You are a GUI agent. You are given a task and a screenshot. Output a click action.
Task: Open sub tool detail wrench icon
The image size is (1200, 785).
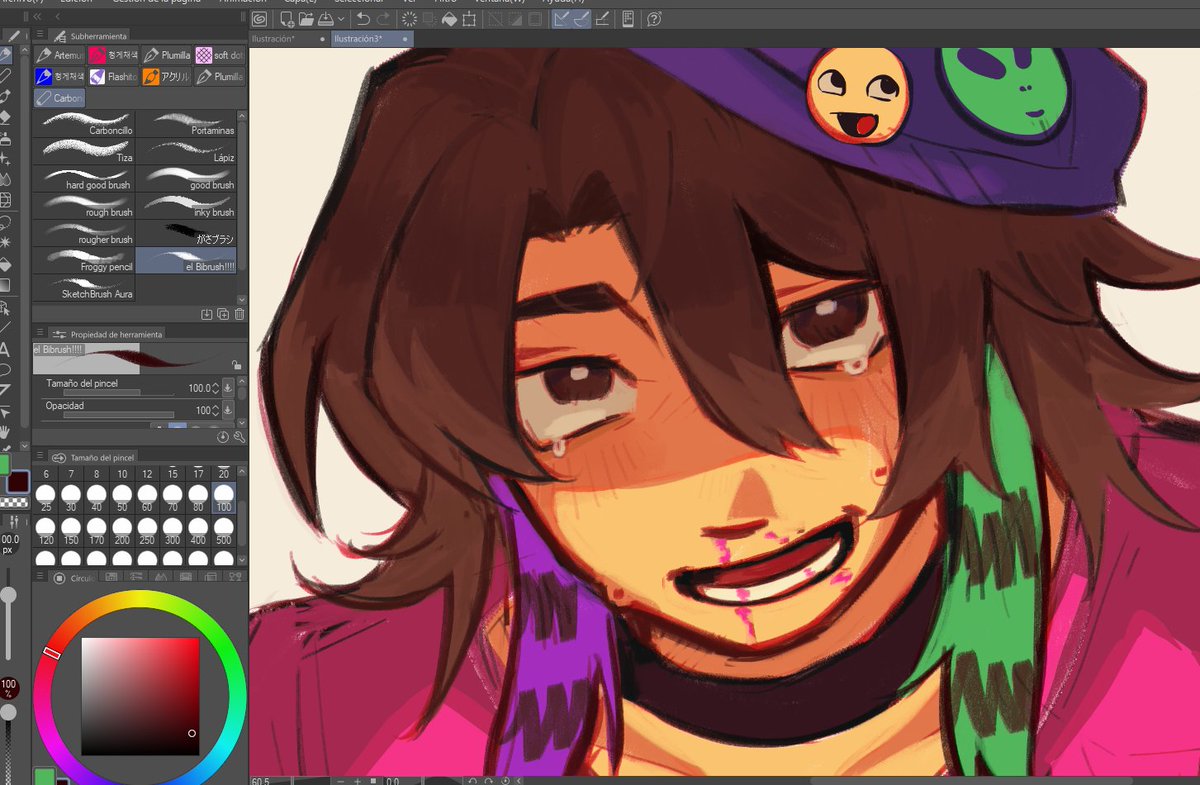pyautogui.click(x=239, y=437)
